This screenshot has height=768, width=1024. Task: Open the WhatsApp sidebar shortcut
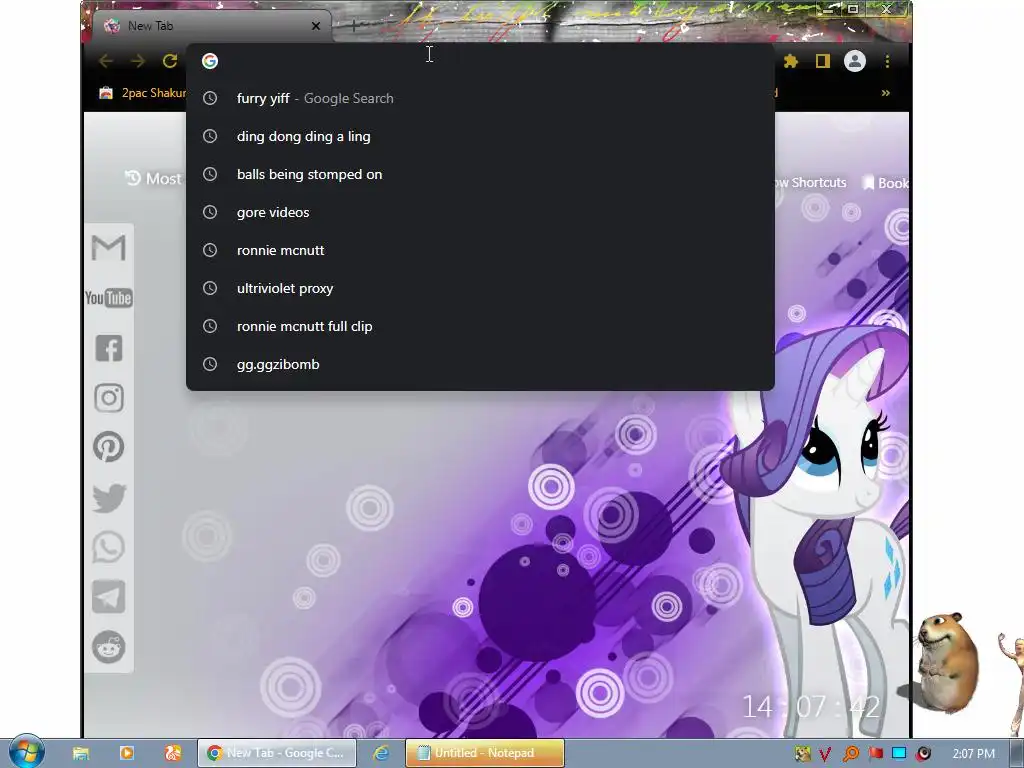[x=108, y=547]
